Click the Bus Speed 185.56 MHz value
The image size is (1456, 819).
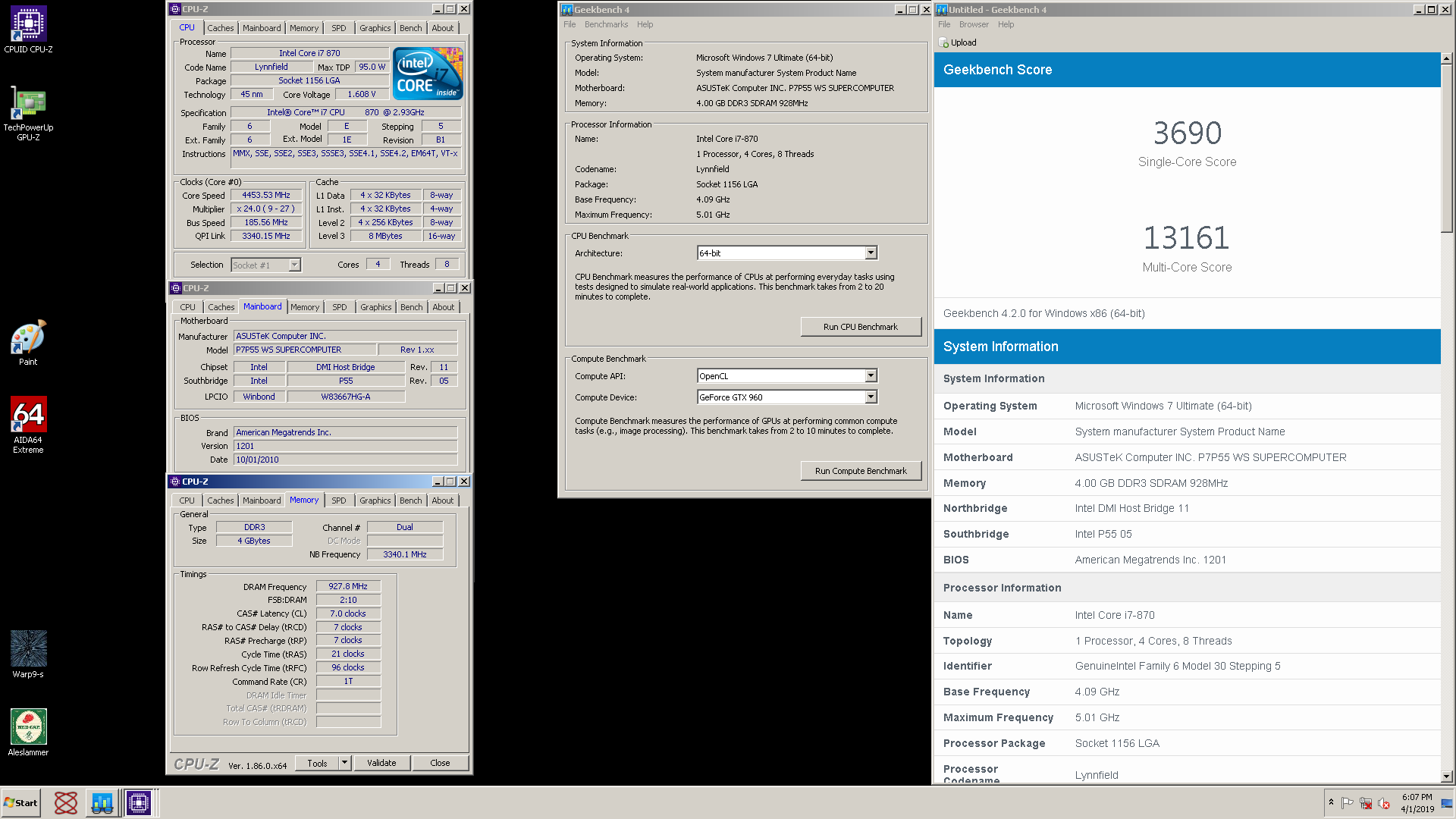(x=266, y=222)
